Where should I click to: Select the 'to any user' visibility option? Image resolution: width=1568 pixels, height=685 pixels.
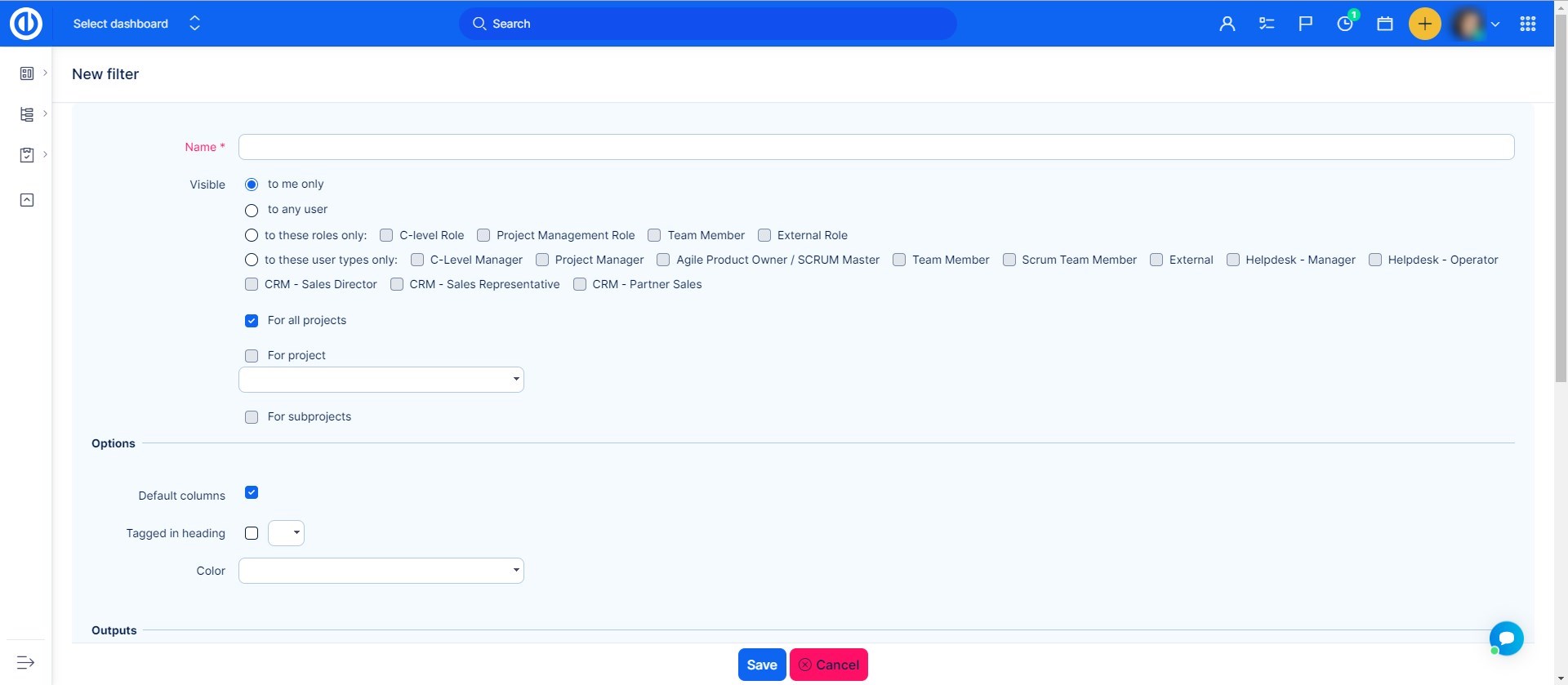point(252,210)
